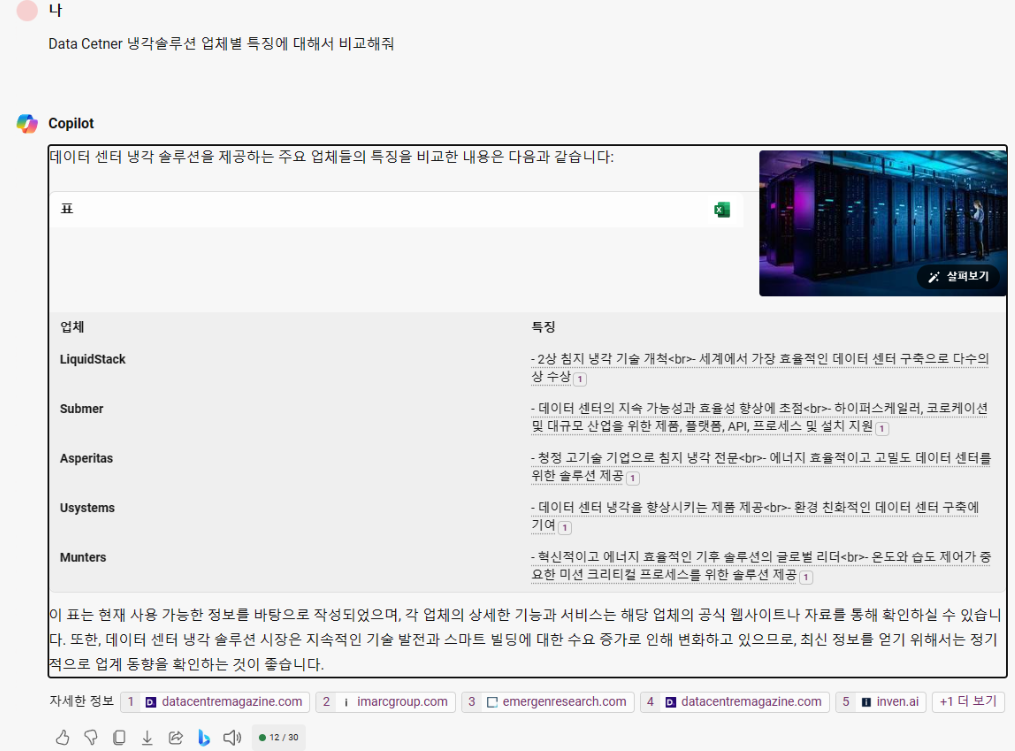
Task: Click the read-aloud speaker icon
Action: click(230, 737)
